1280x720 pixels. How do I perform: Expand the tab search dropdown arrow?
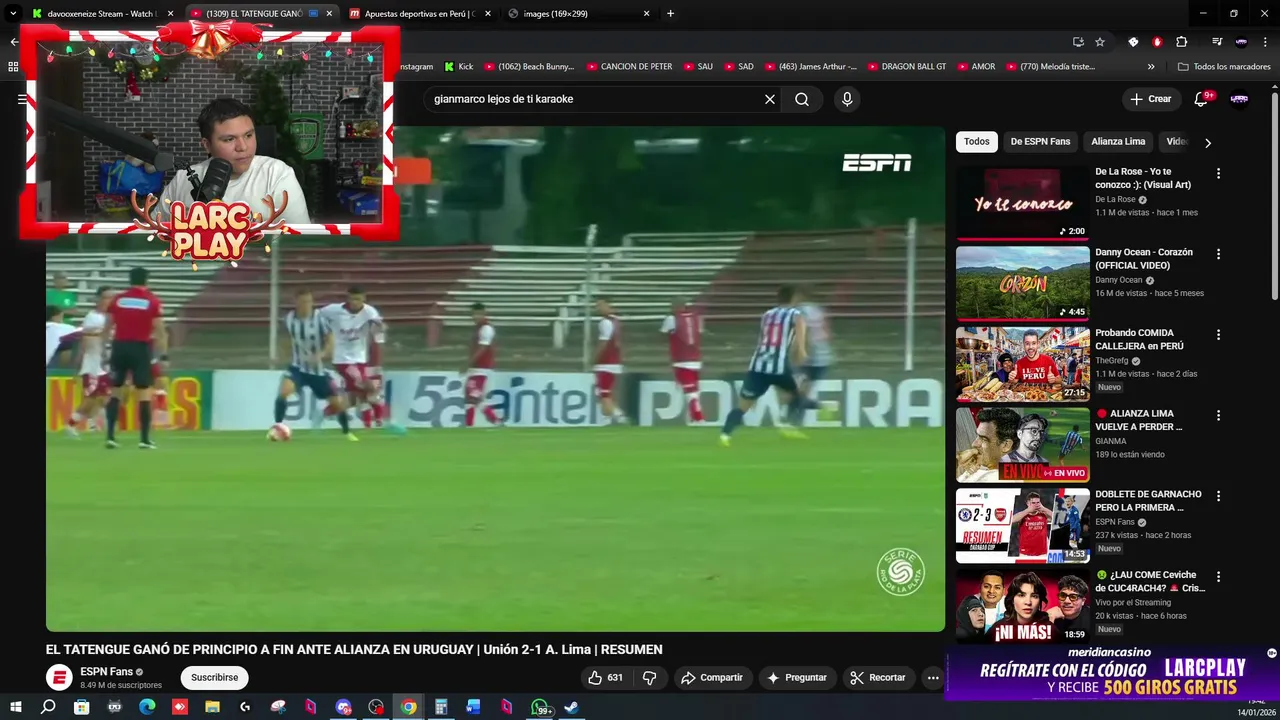click(x=13, y=13)
